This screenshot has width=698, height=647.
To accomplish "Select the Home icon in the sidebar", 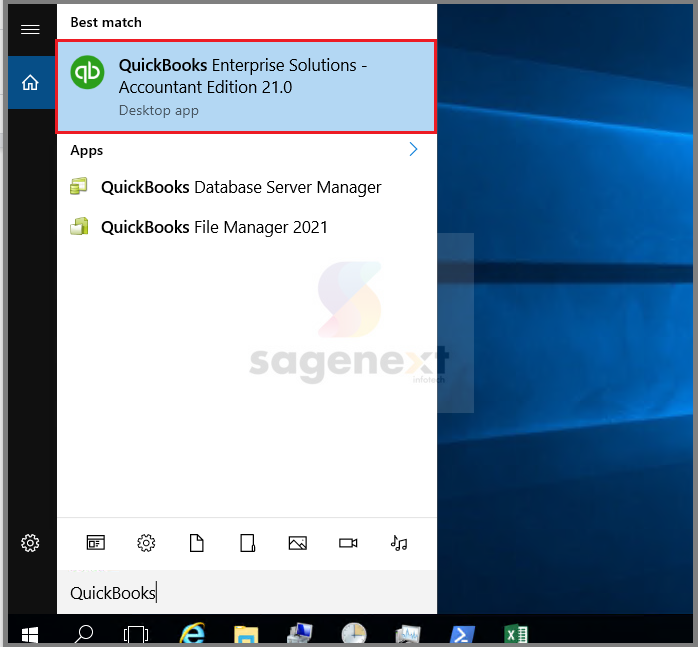I will coord(30,82).
